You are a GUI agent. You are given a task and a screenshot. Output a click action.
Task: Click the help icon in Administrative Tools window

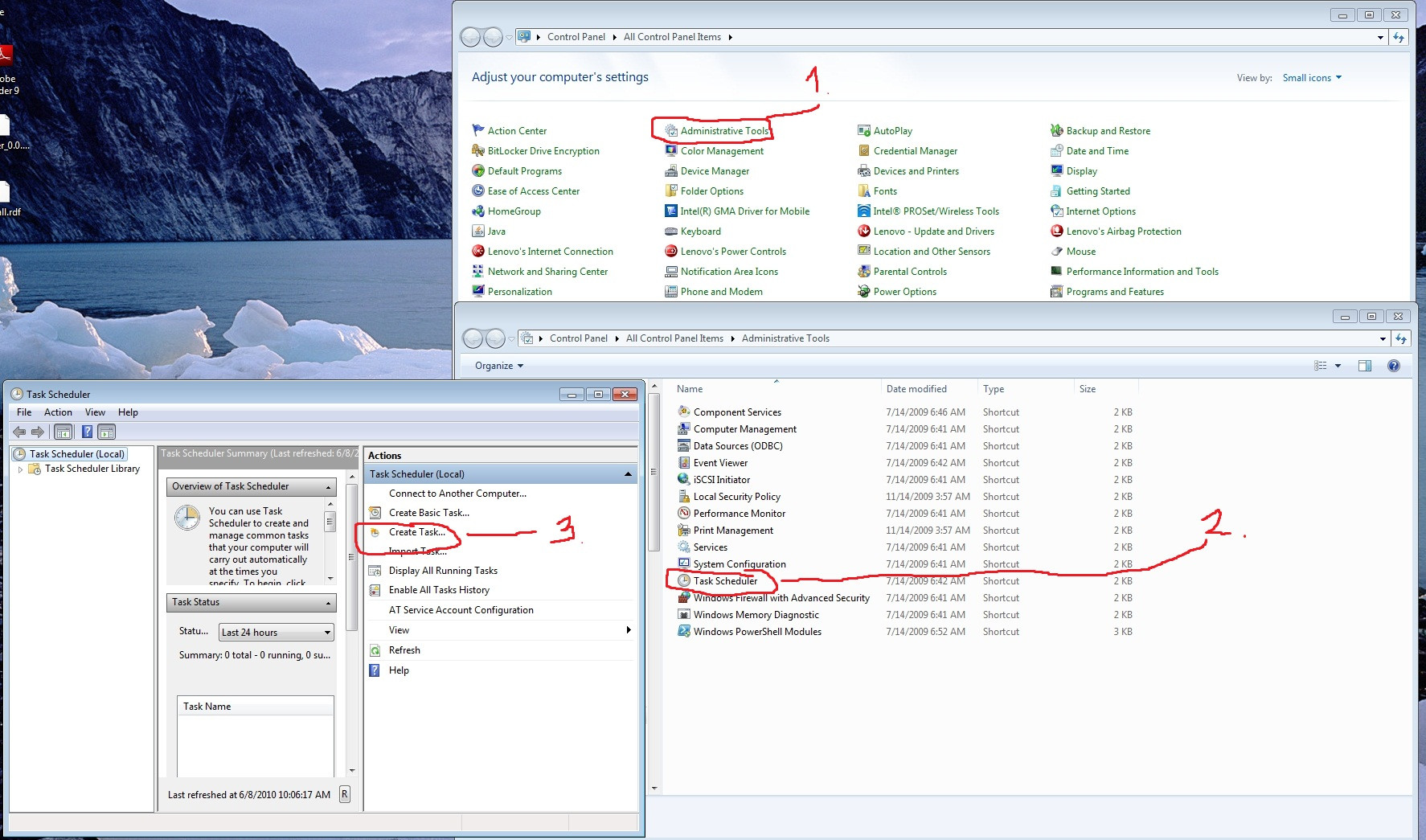click(1394, 366)
